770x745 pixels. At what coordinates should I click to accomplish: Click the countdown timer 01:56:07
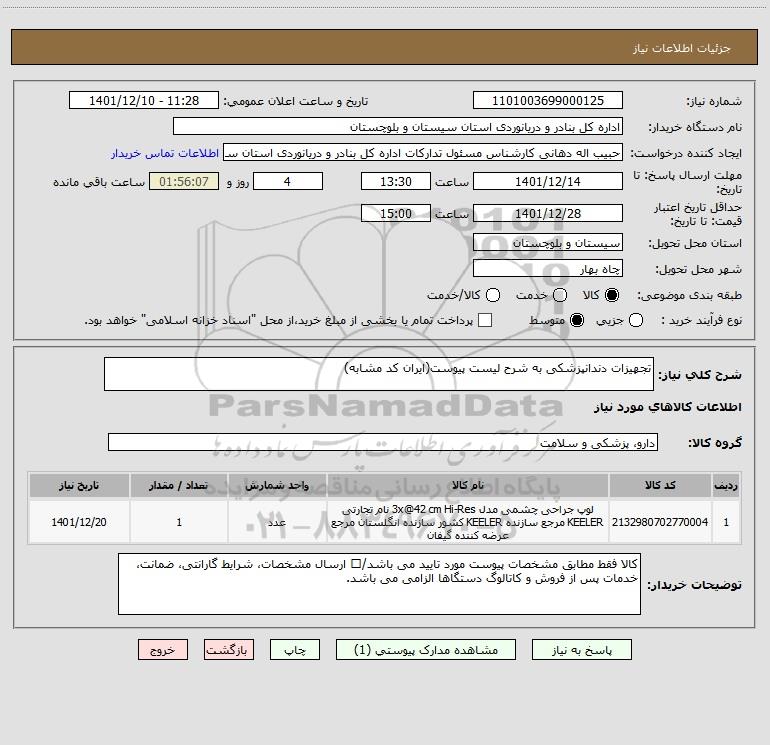pyautogui.click(x=184, y=181)
